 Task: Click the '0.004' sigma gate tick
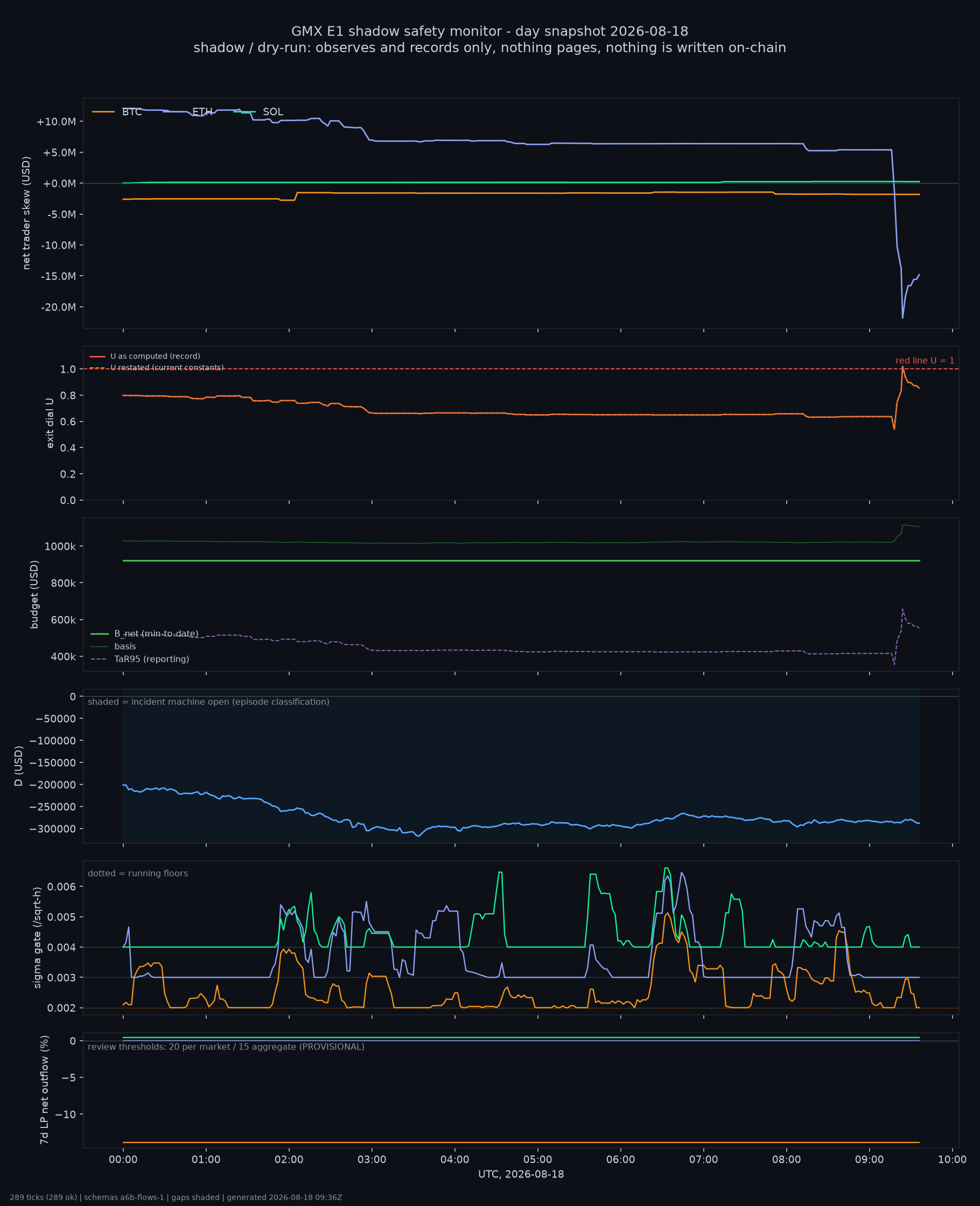(61, 948)
